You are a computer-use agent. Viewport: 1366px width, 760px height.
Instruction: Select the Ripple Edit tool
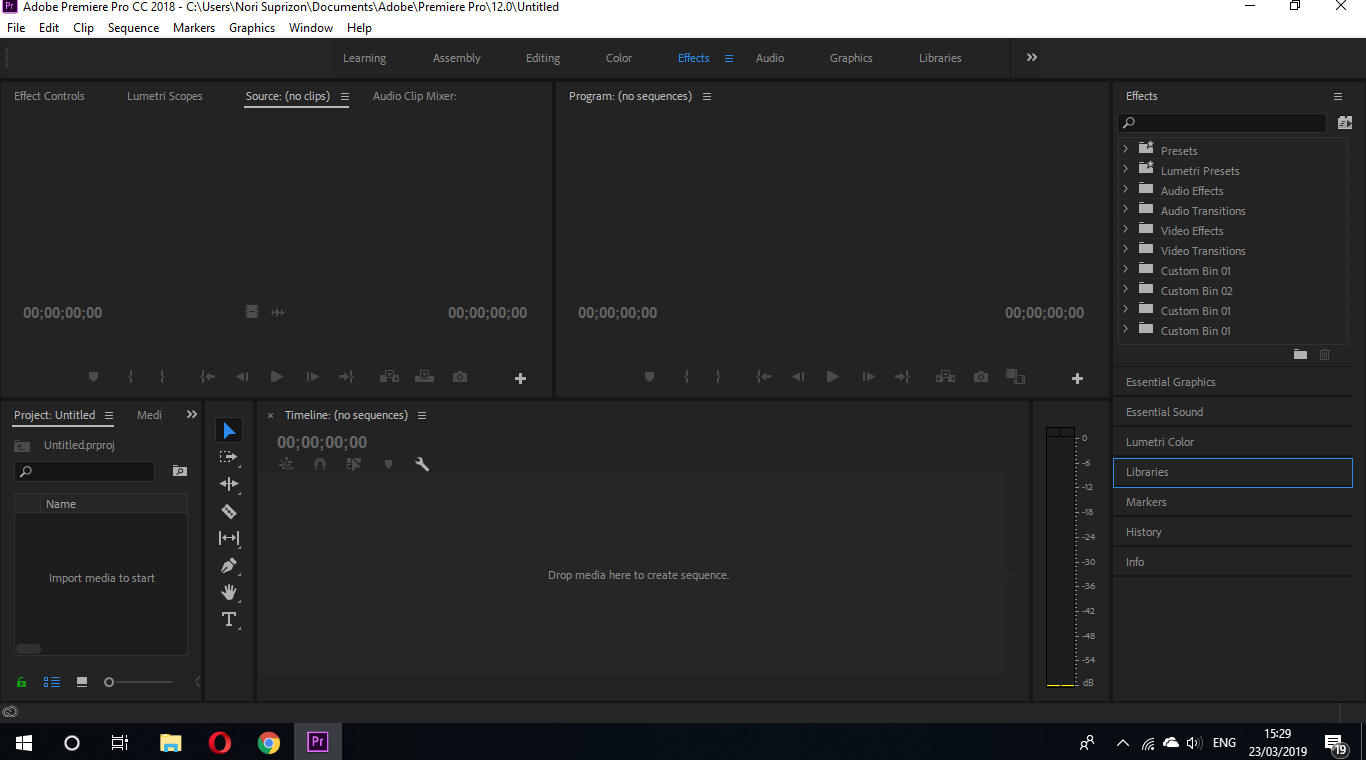point(229,484)
